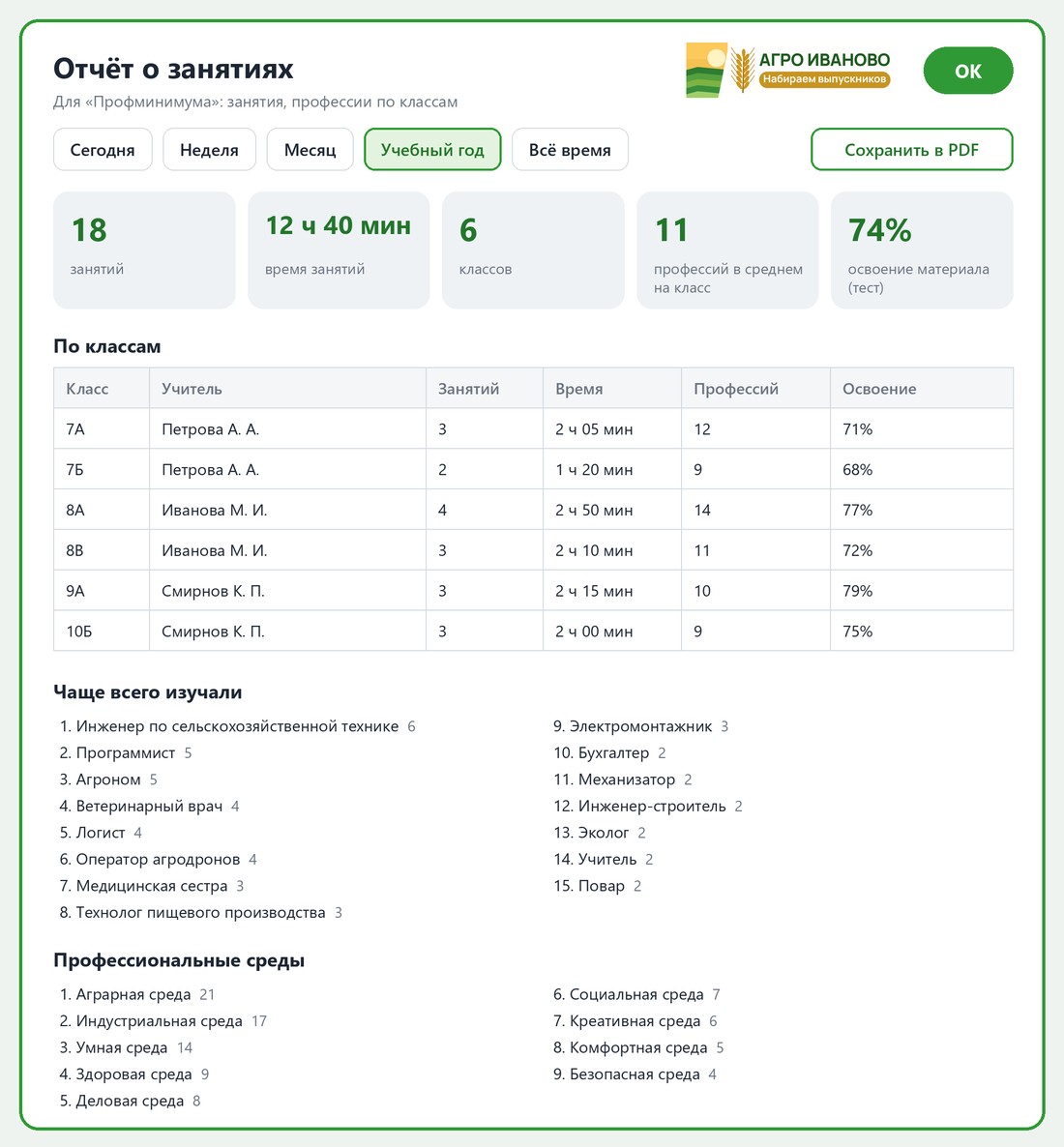1064x1147 pixels.
Task: Click the 11 профессий в среднем card
Action: coord(727,250)
